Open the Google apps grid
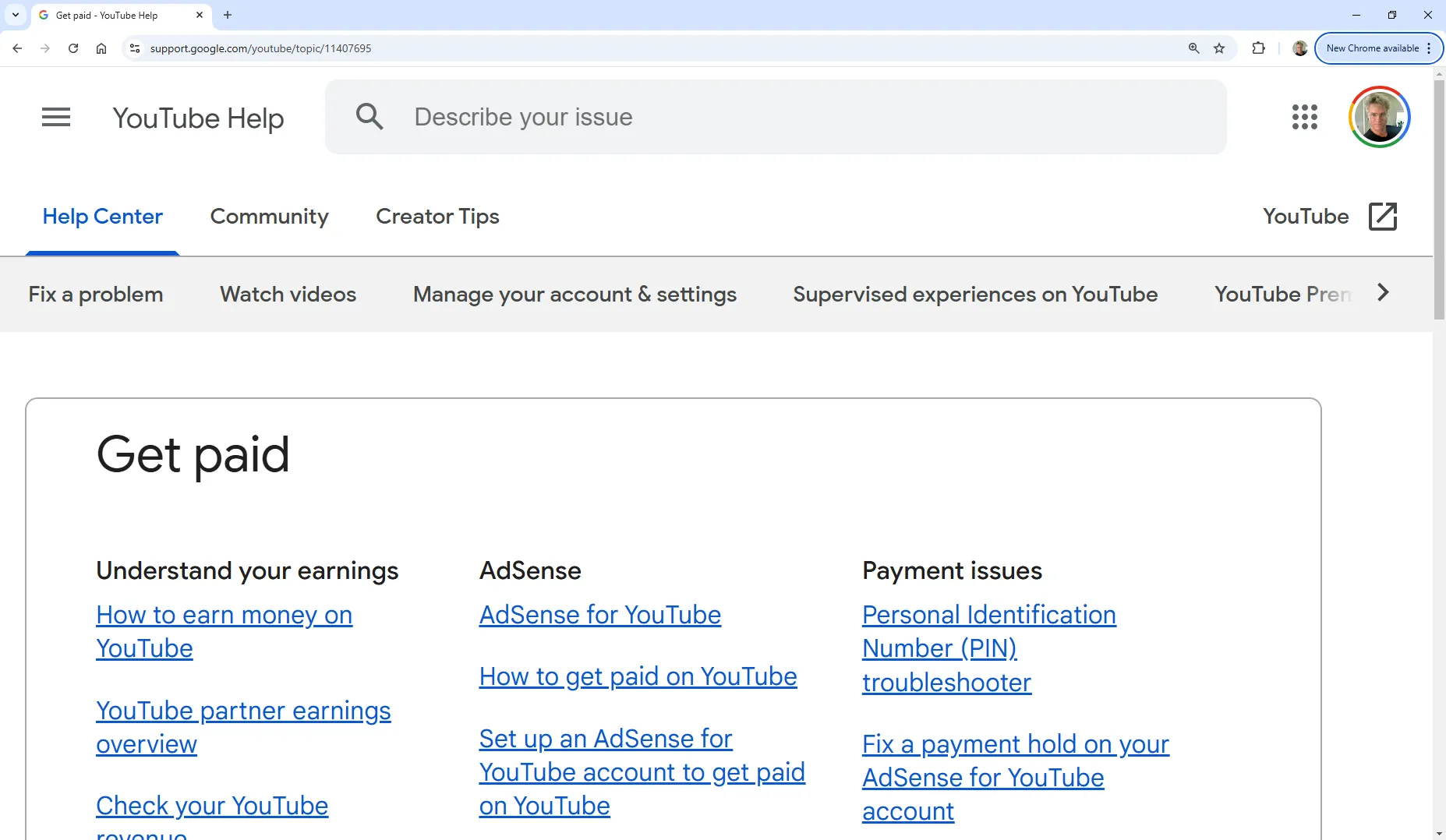Viewport: 1446px width, 840px height. coord(1304,117)
